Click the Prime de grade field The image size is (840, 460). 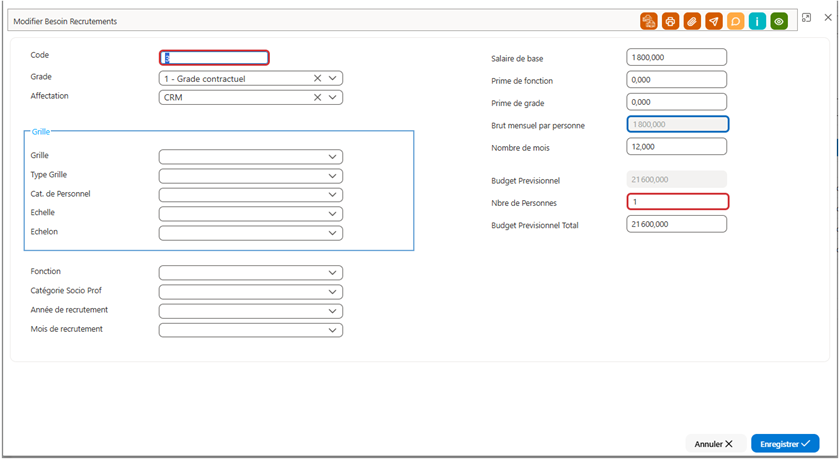tap(677, 102)
